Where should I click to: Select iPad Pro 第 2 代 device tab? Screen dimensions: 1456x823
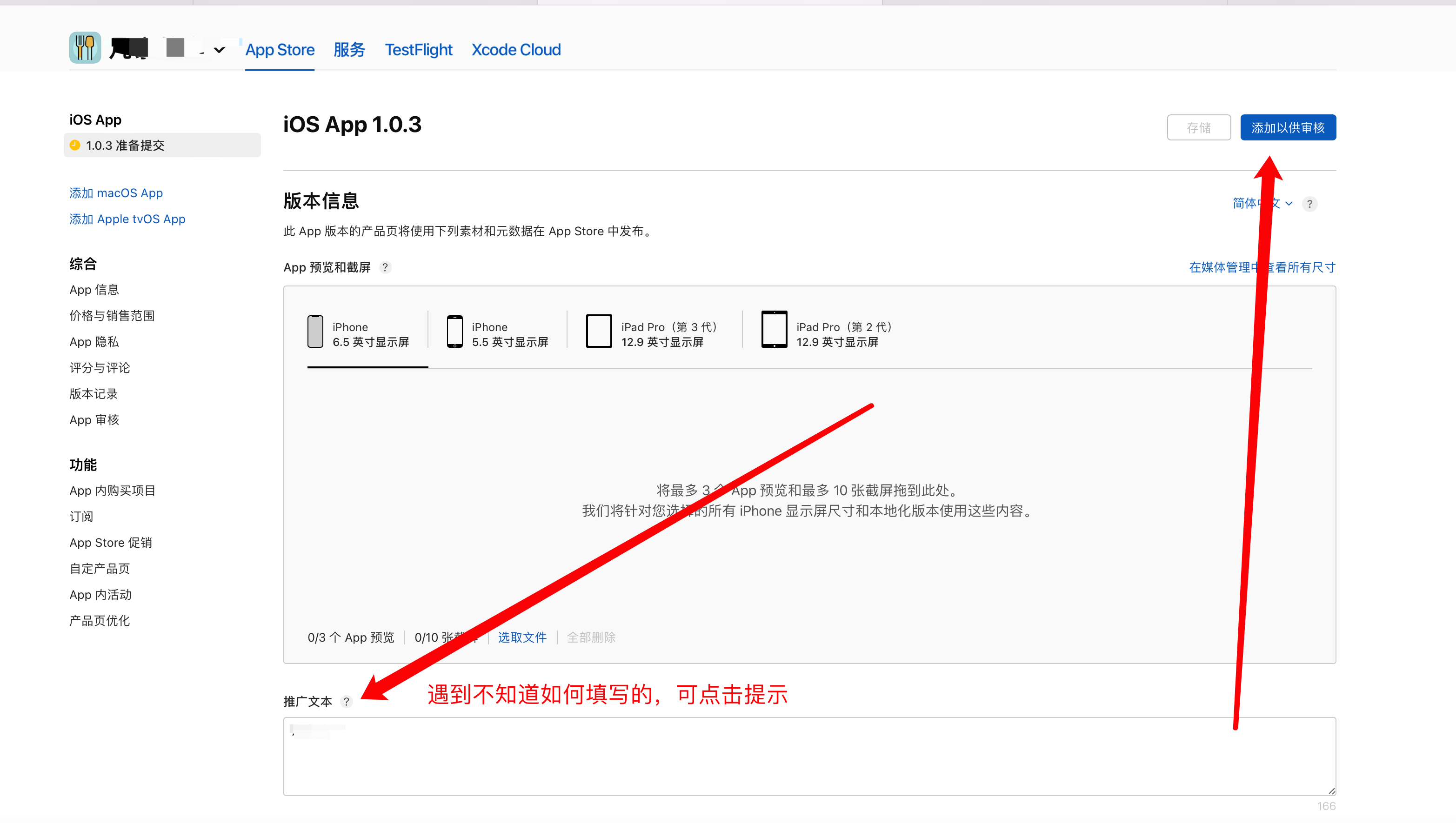coord(828,334)
